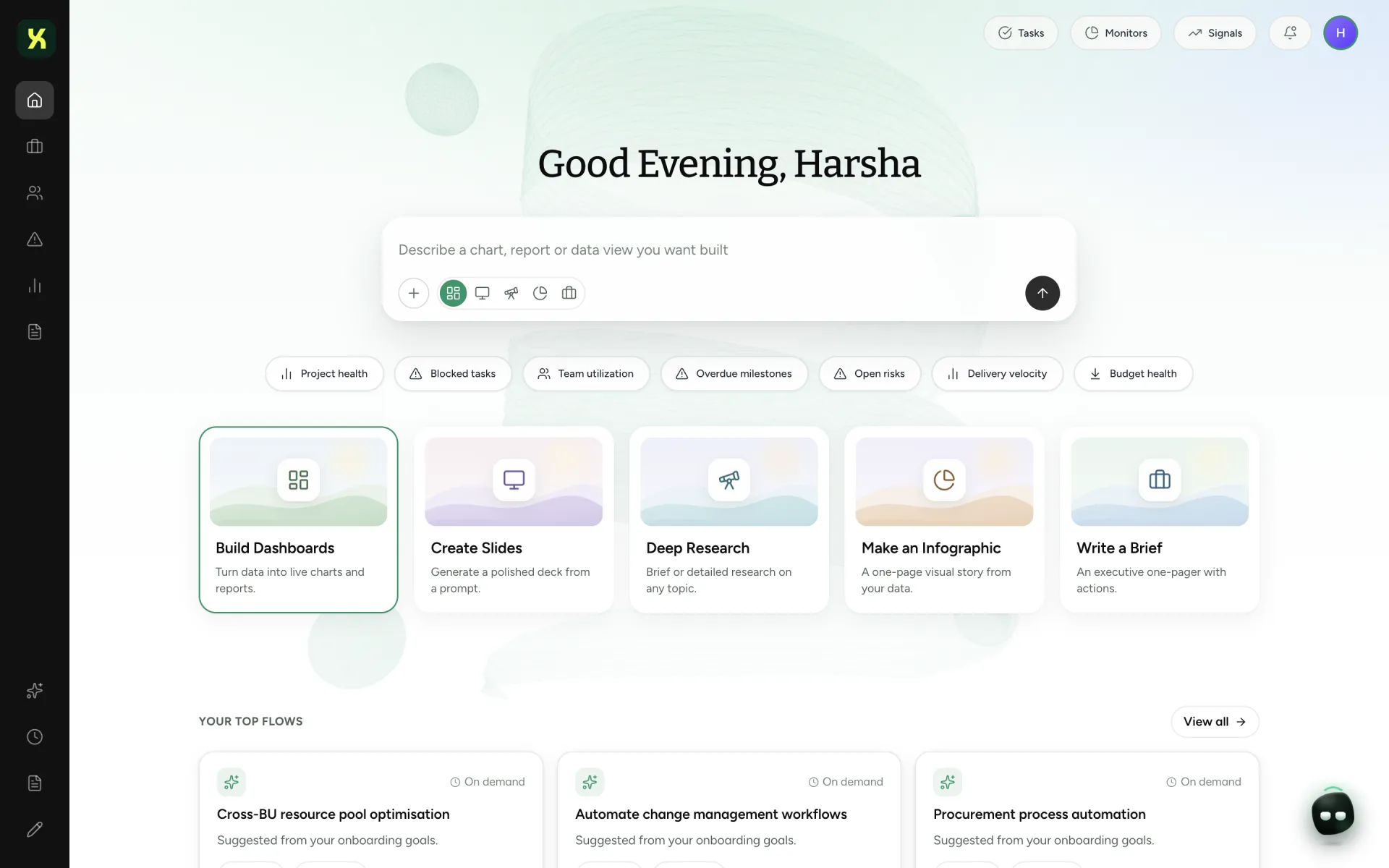Click the Delivery velocity chip

998,373
